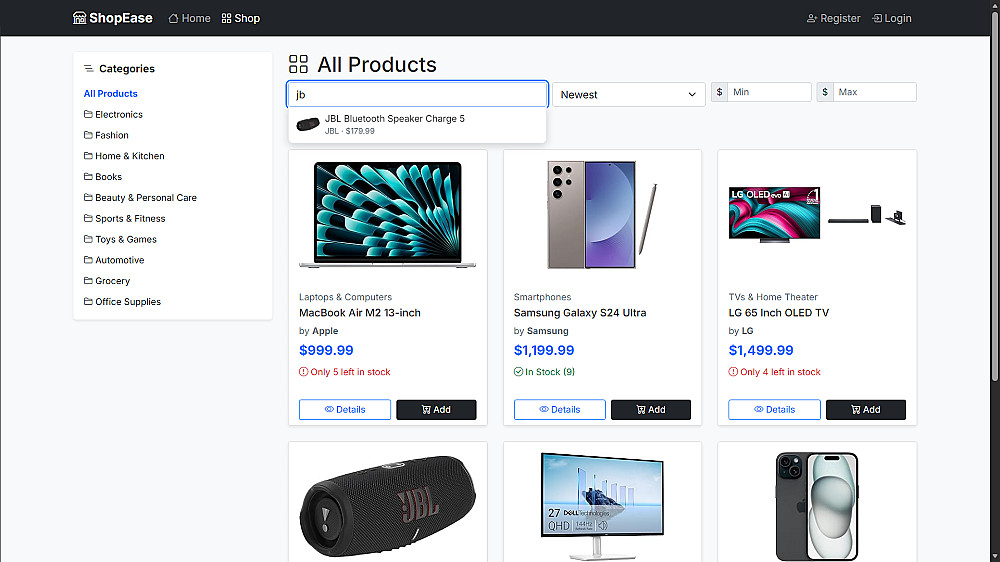Click the Automotive folder icon in sidebar

tap(88, 260)
